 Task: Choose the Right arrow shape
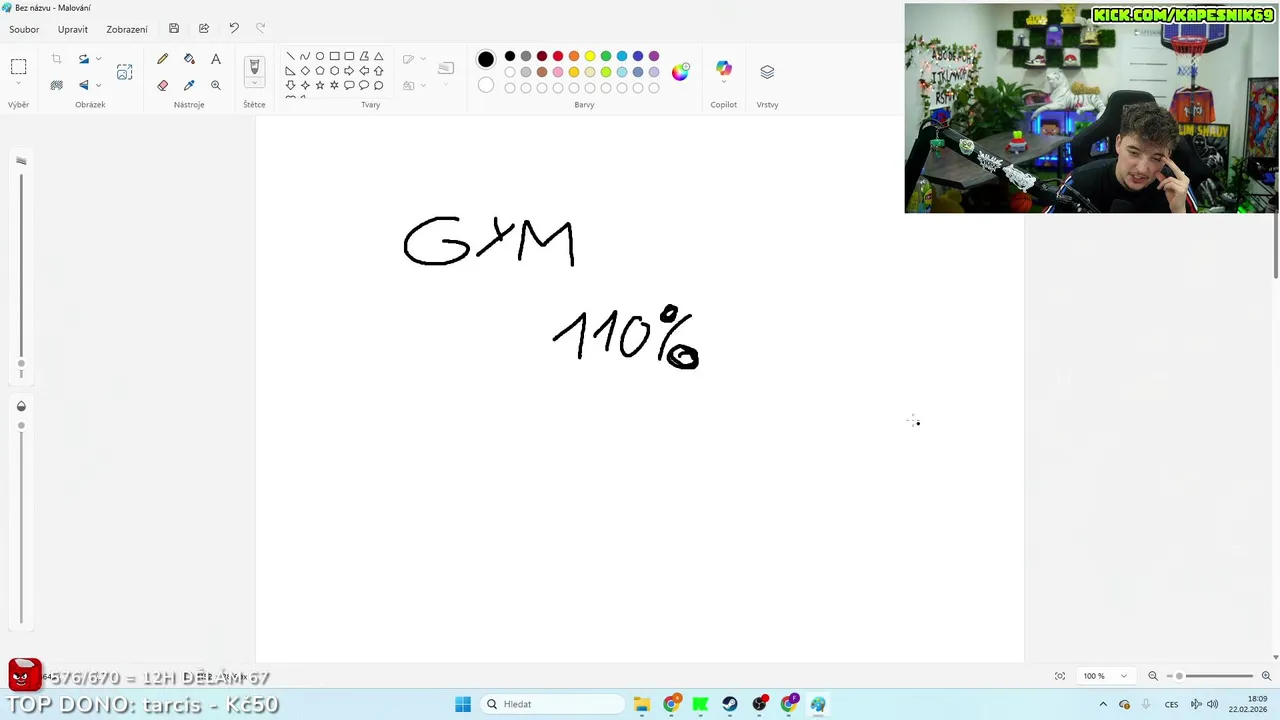click(349, 71)
